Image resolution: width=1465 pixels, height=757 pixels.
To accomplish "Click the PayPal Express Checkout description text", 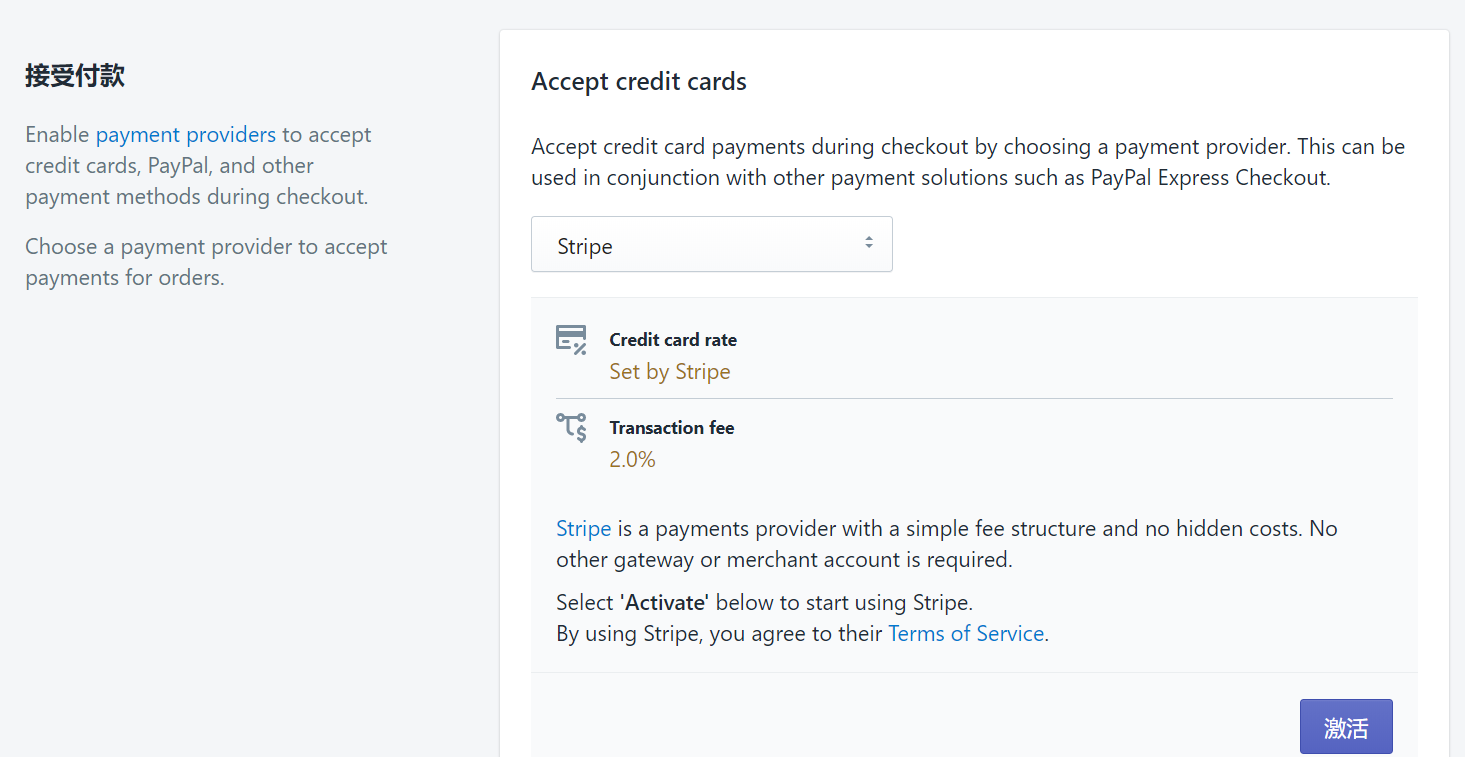I will (967, 162).
